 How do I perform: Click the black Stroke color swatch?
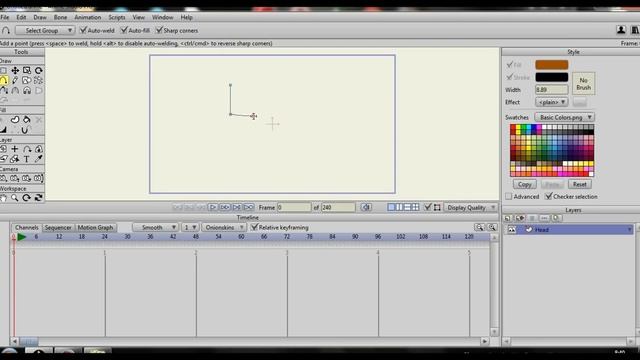pyautogui.click(x=551, y=77)
